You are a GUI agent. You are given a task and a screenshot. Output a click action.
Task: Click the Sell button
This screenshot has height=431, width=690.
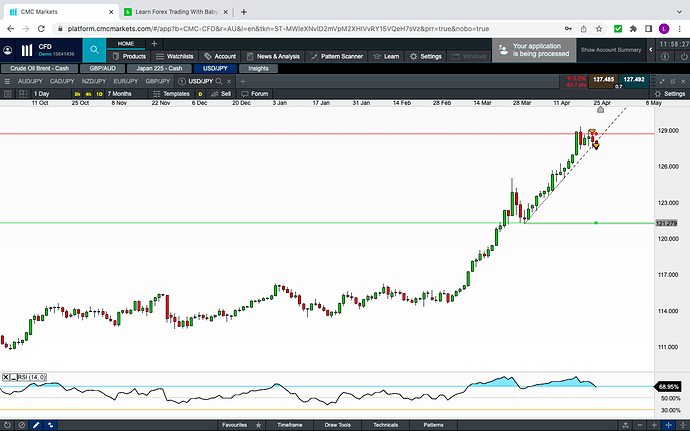pyautogui.click(x=222, y=93)
